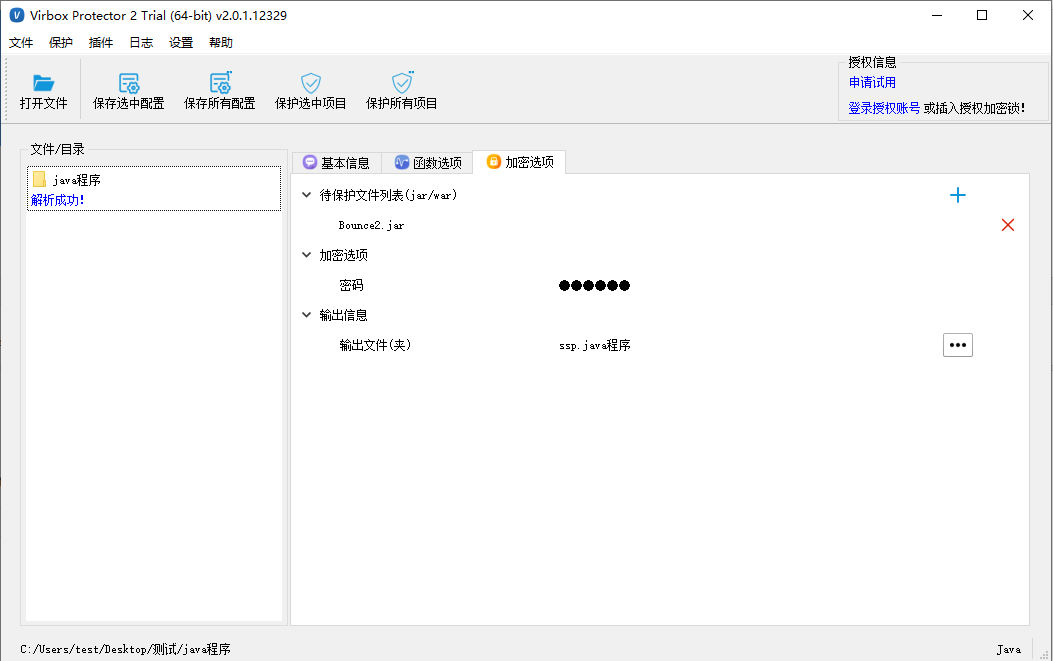Screen dimensions: 1053x661
Task: Maximize the Virbox Protector window
Action: tap(982, 15)
